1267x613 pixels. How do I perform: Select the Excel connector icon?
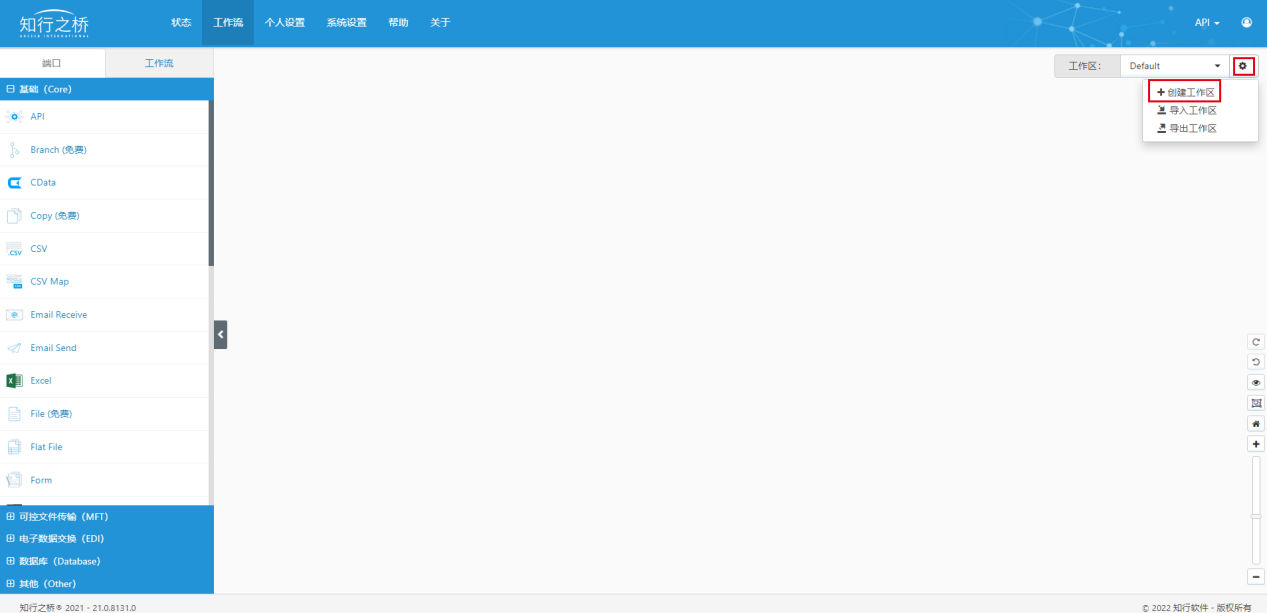[x=14, y=381]
